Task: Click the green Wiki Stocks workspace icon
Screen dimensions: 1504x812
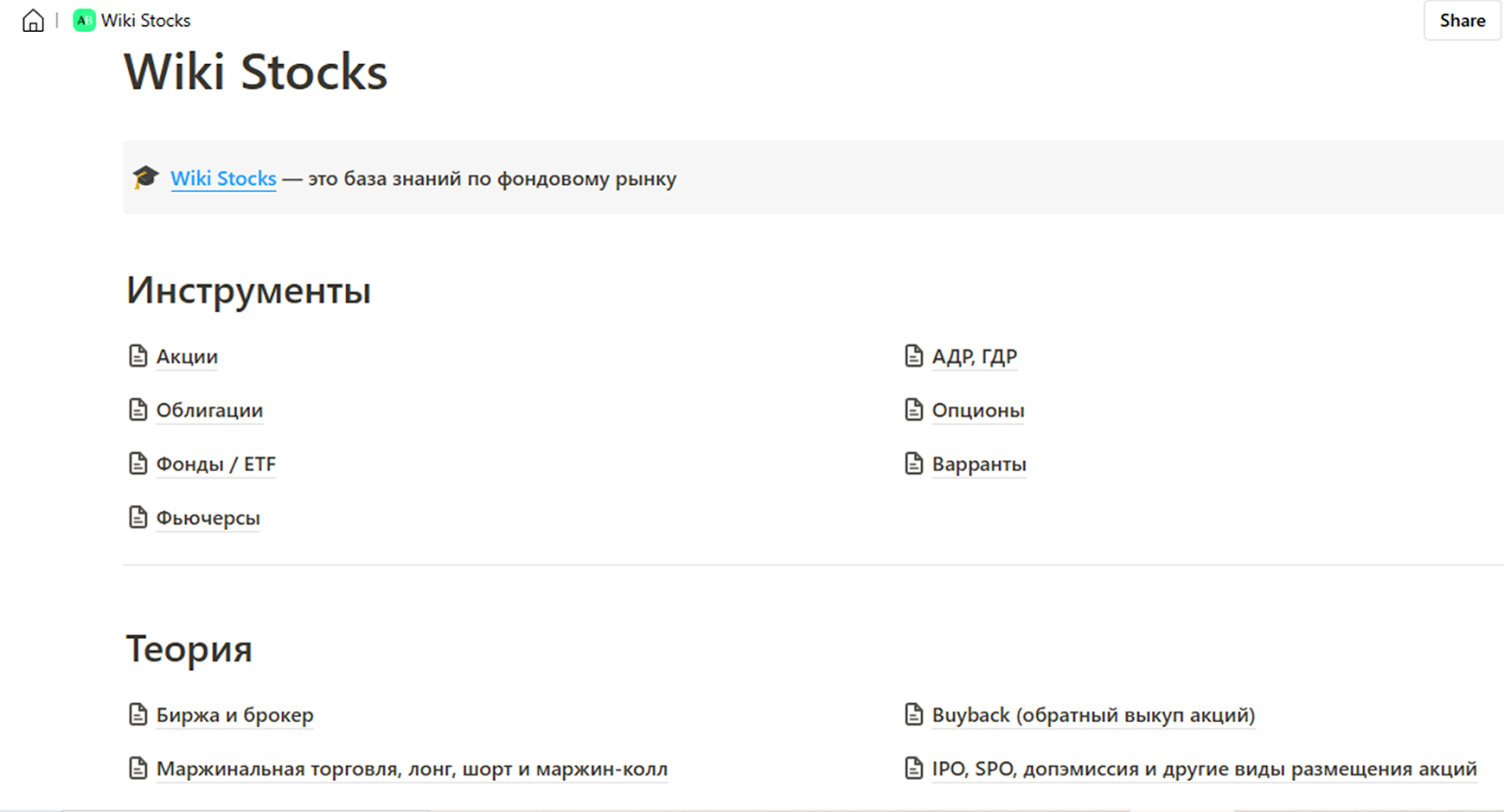Action: [84, 21]
